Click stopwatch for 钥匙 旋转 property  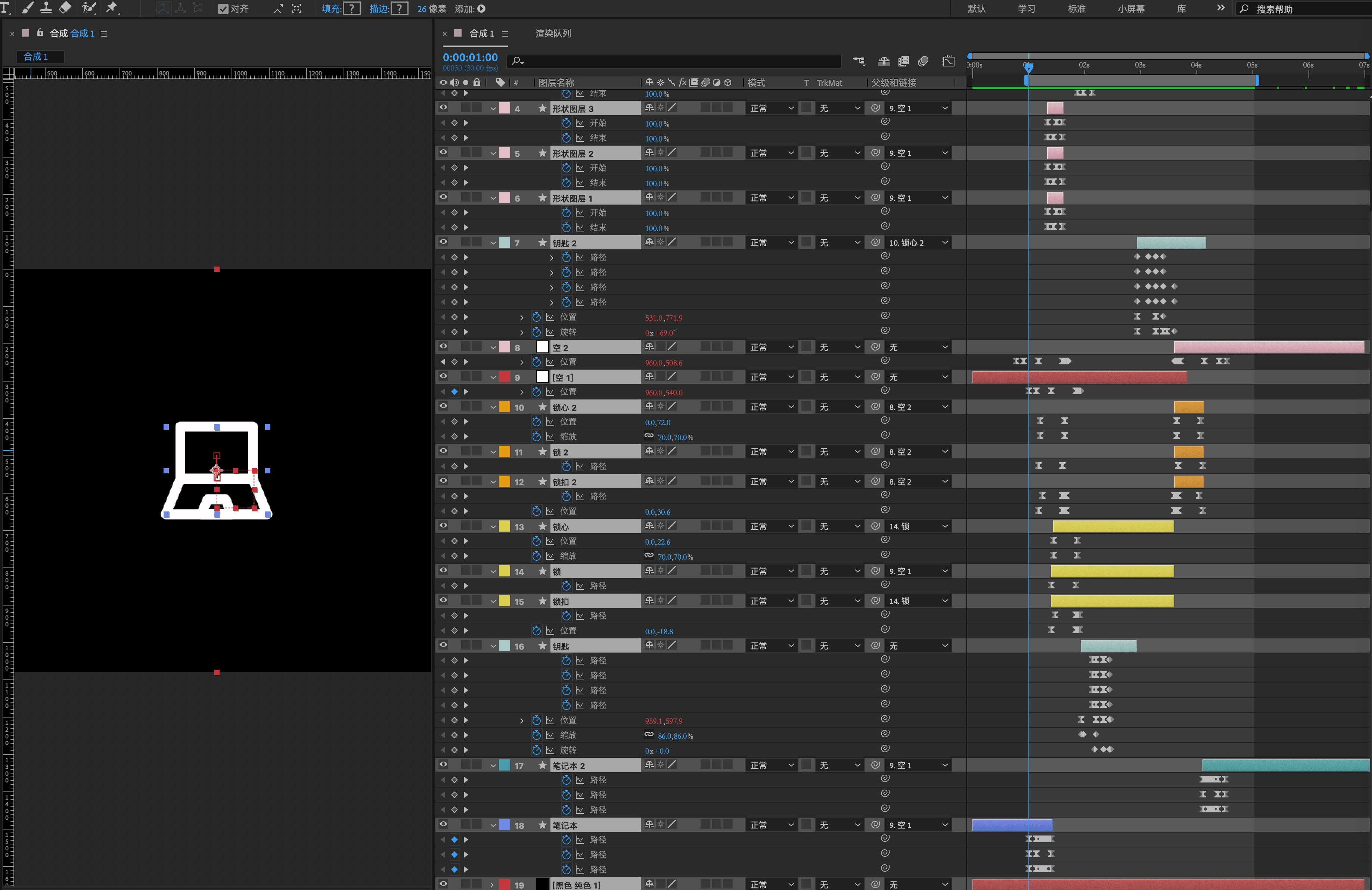[536, 750]
